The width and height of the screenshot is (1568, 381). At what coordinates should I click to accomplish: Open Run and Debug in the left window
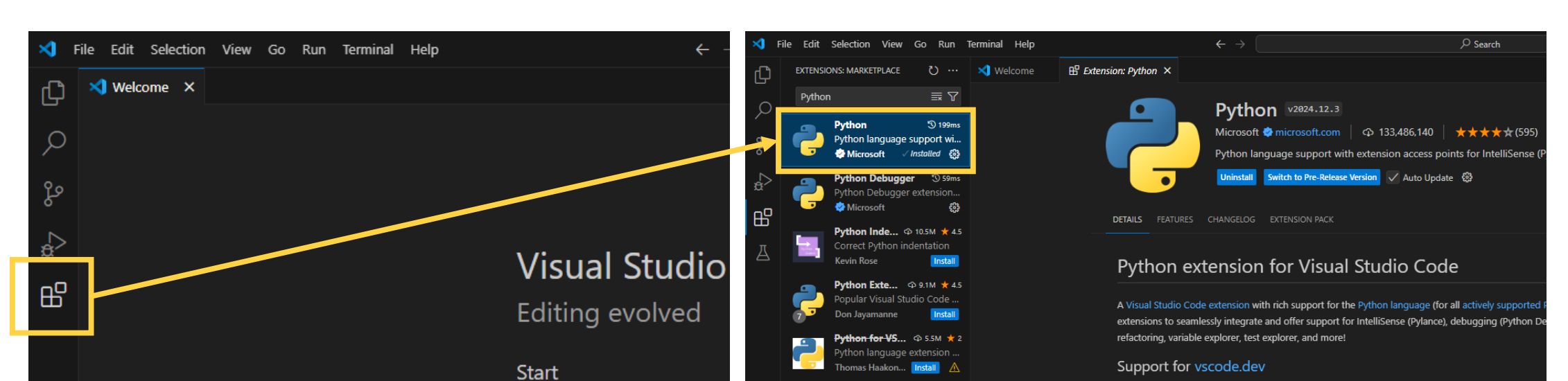click(53, 243)
